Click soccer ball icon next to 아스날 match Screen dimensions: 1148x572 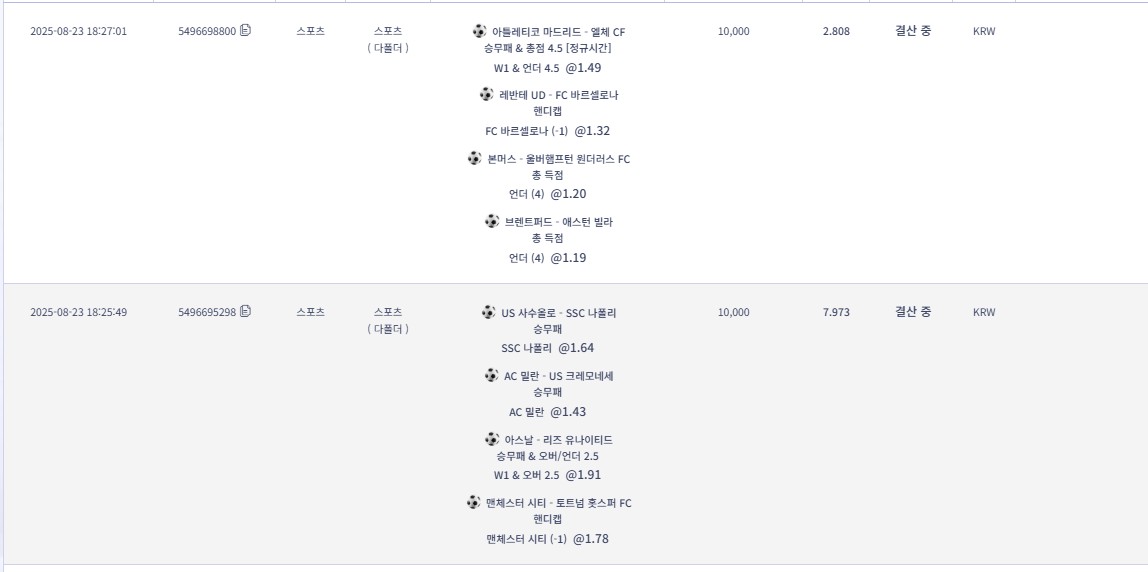[x=491, y=439]
